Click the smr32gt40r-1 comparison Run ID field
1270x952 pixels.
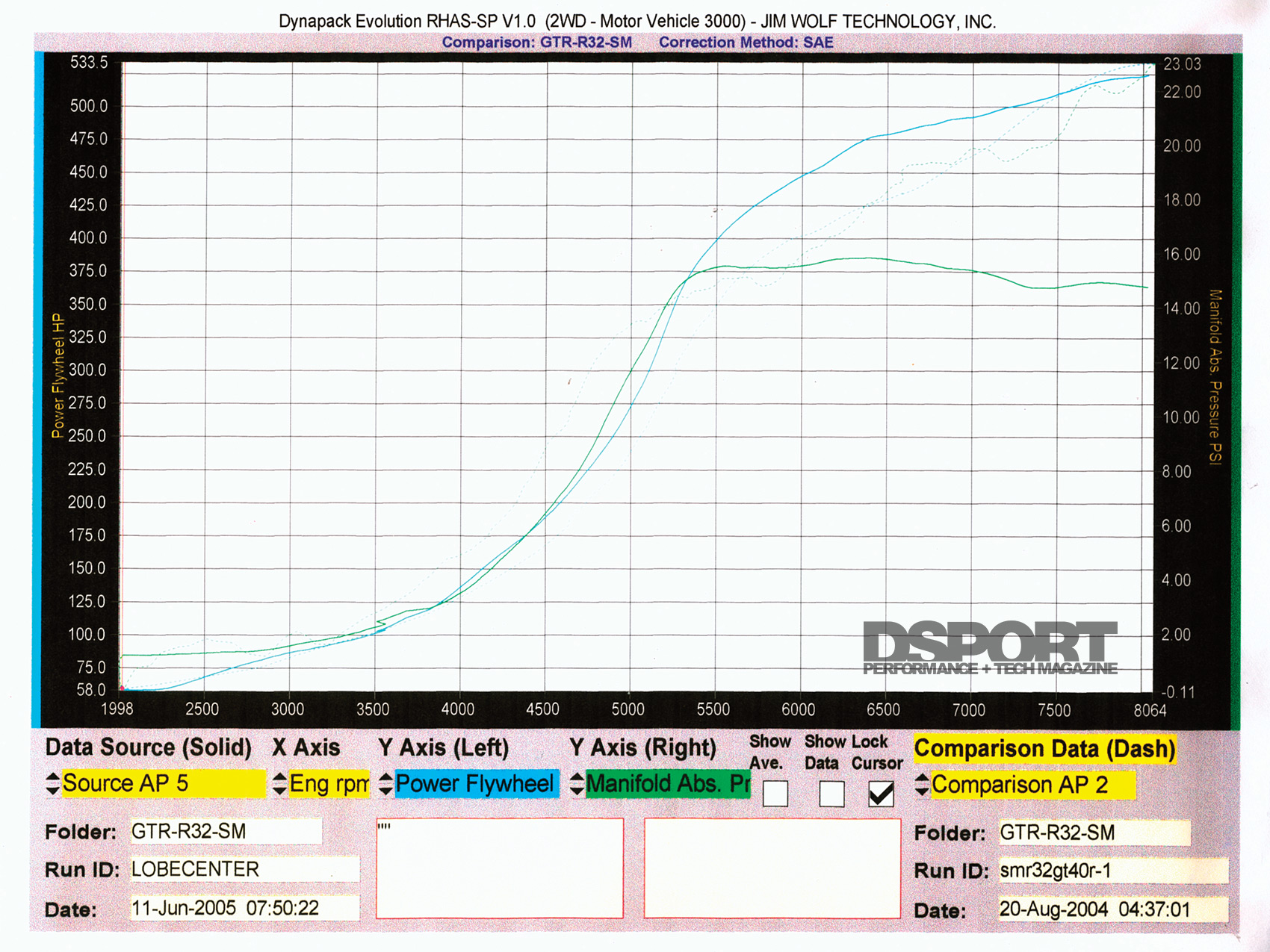coord(1113,871)
